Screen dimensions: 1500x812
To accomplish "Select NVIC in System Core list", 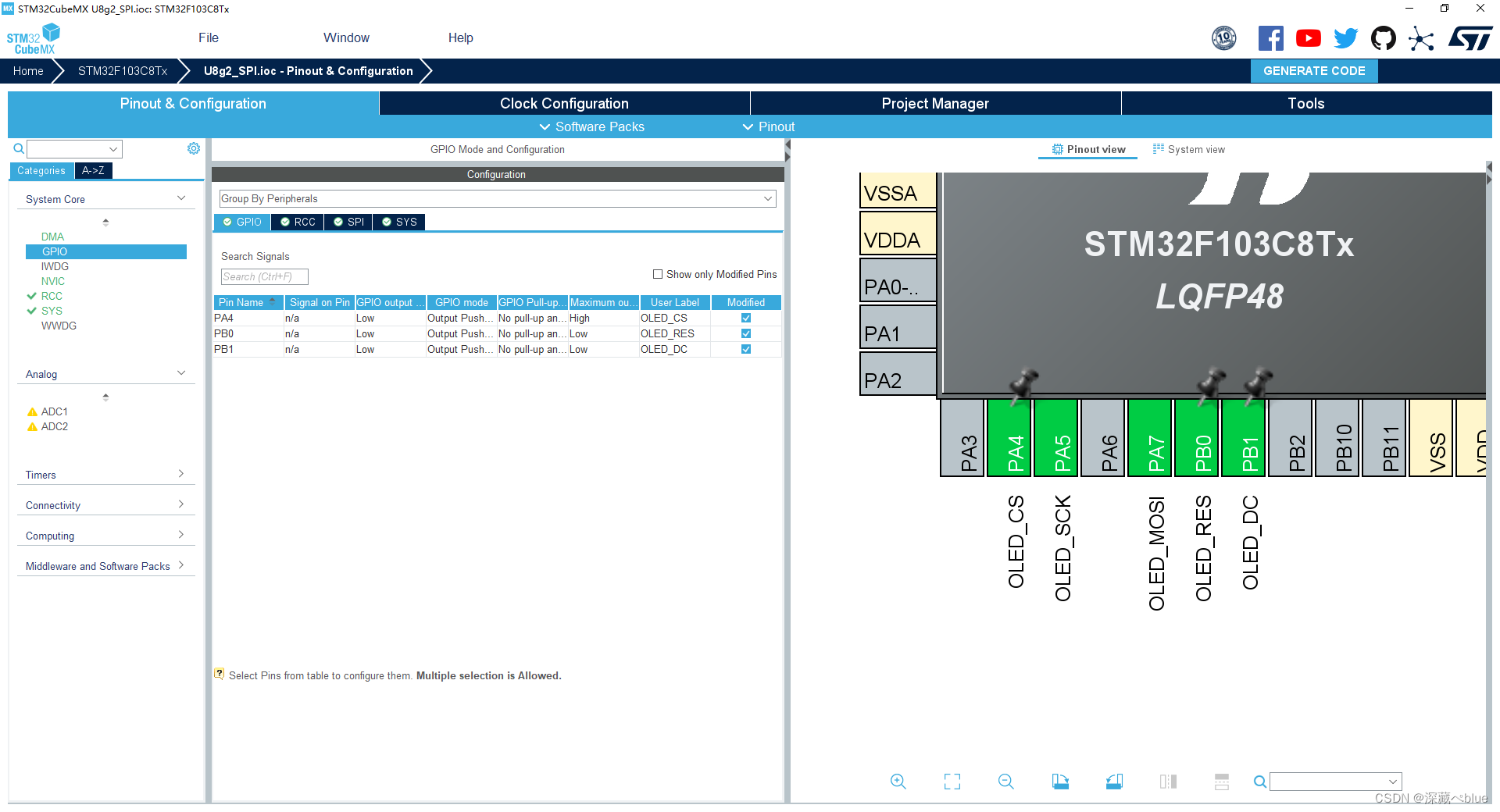I will click(x=53, y=281).
